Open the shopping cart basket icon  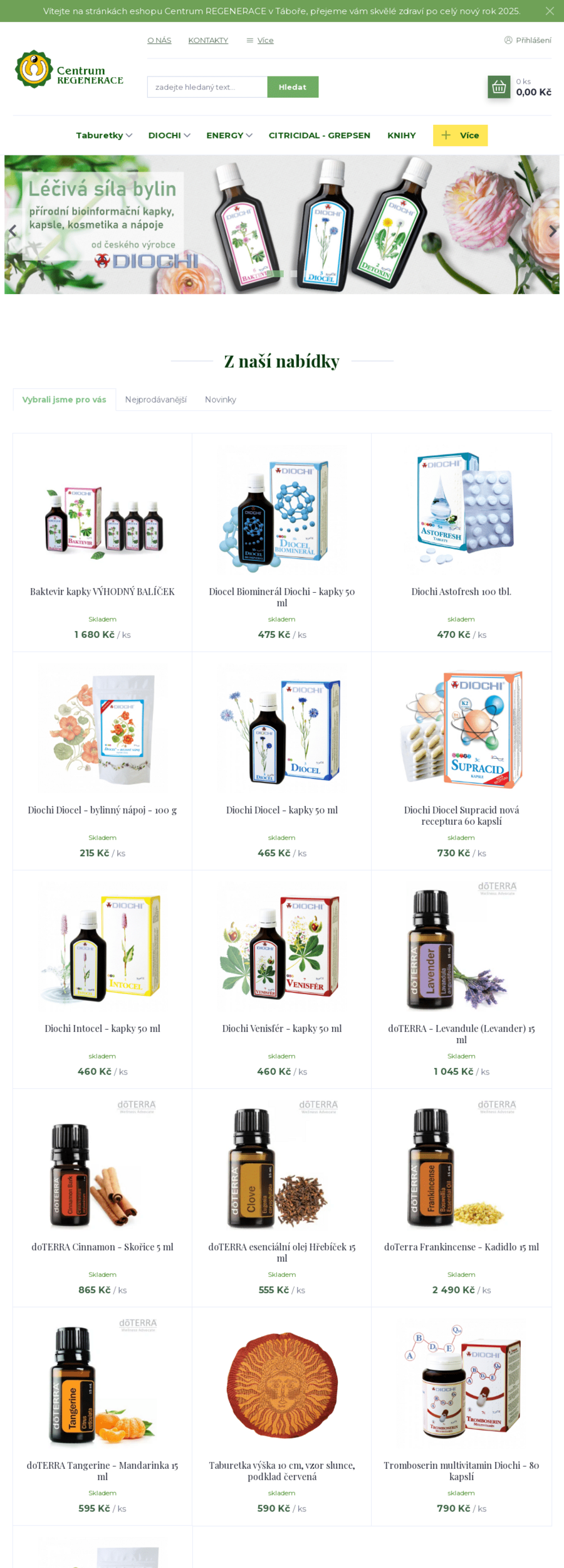499,87
